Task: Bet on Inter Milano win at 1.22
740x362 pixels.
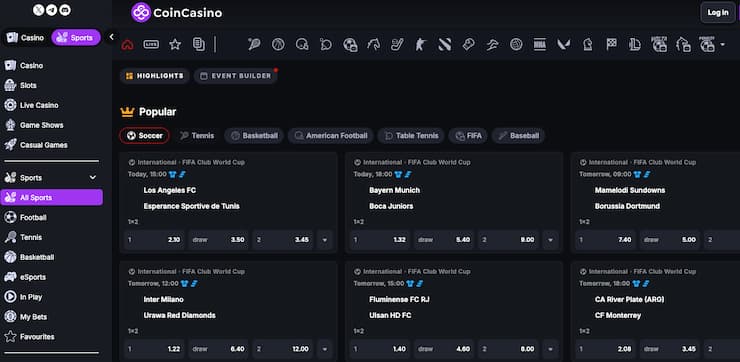Action: pyautogui.click(x=154, y=349)
